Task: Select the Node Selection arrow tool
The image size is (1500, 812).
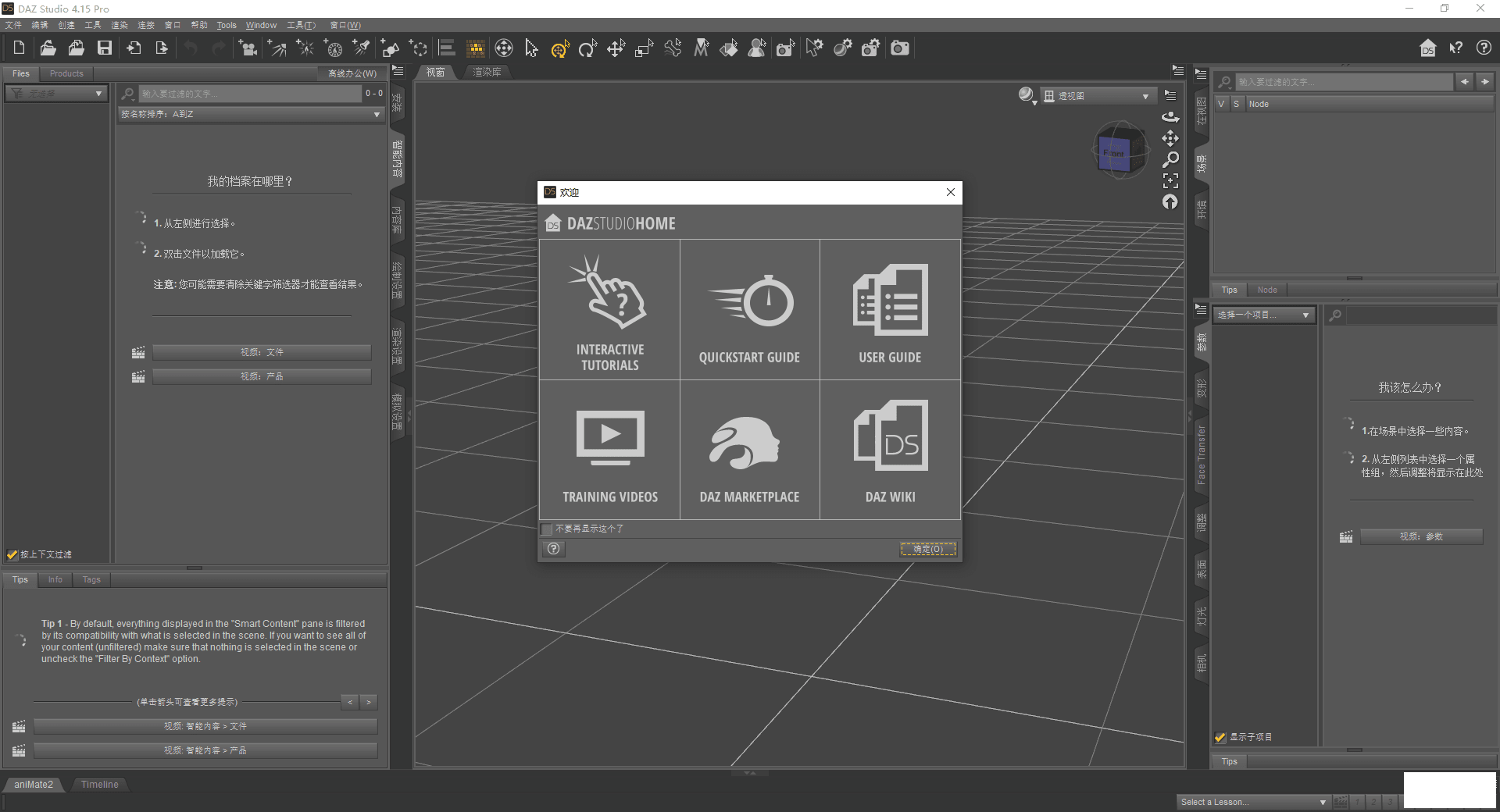Action: 531,48
